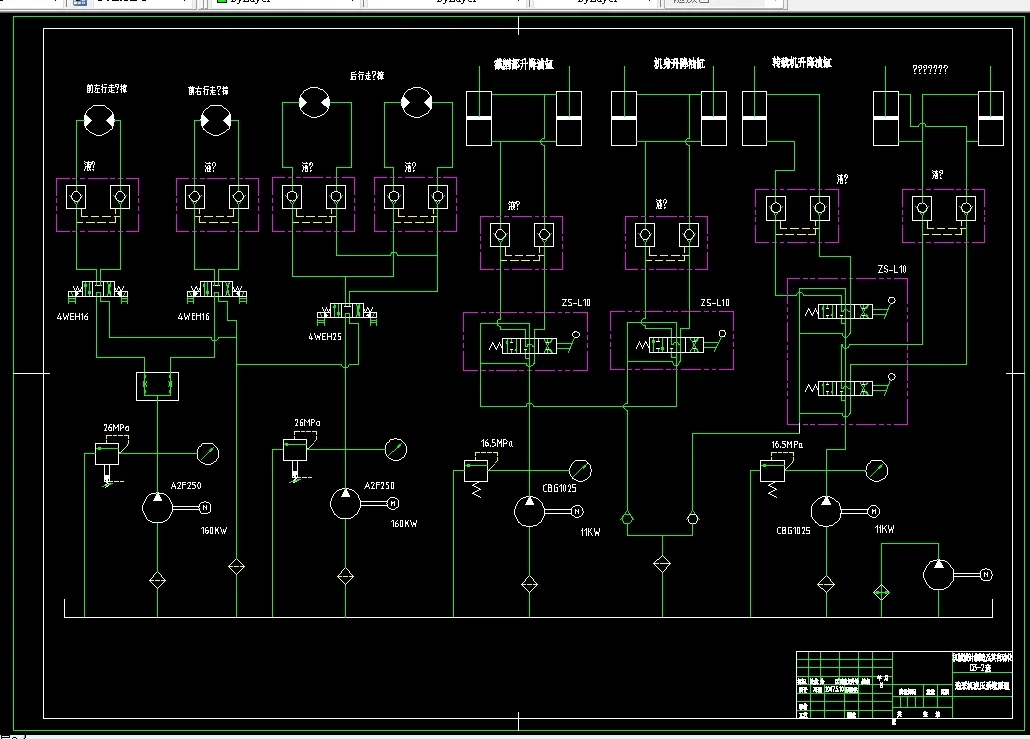1030x739 pixels.
Task: Select the 后行走?棒 title text
Action: (367, 76)
